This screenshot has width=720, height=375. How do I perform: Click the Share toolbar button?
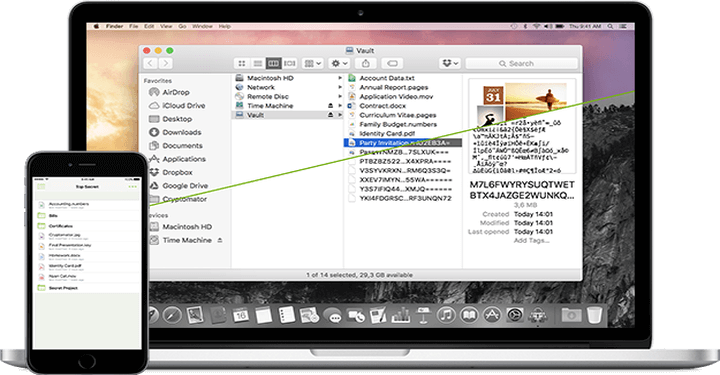(x=366, y=63)
